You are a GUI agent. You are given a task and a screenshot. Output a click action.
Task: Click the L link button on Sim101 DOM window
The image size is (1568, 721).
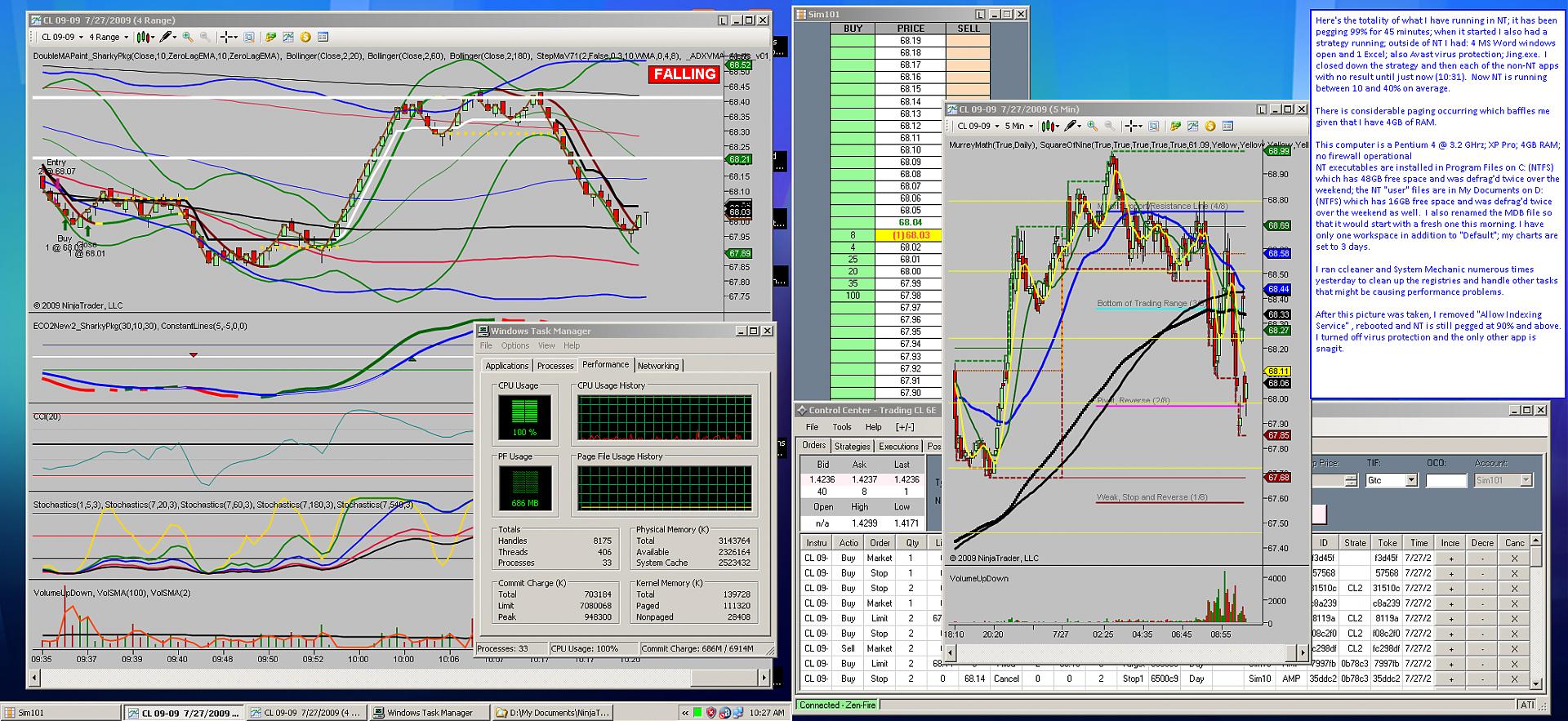pos(982,14)
